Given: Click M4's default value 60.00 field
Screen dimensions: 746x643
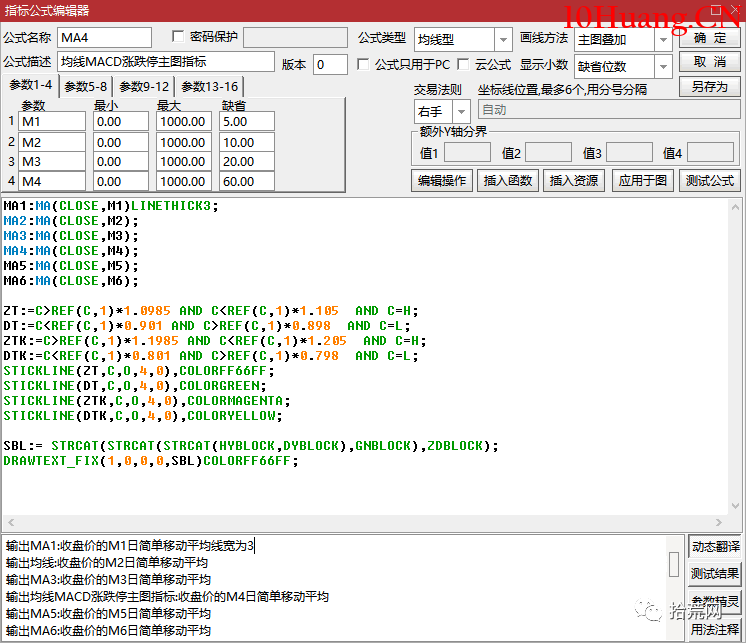Looking at the screenshot, I should [247, 181].
